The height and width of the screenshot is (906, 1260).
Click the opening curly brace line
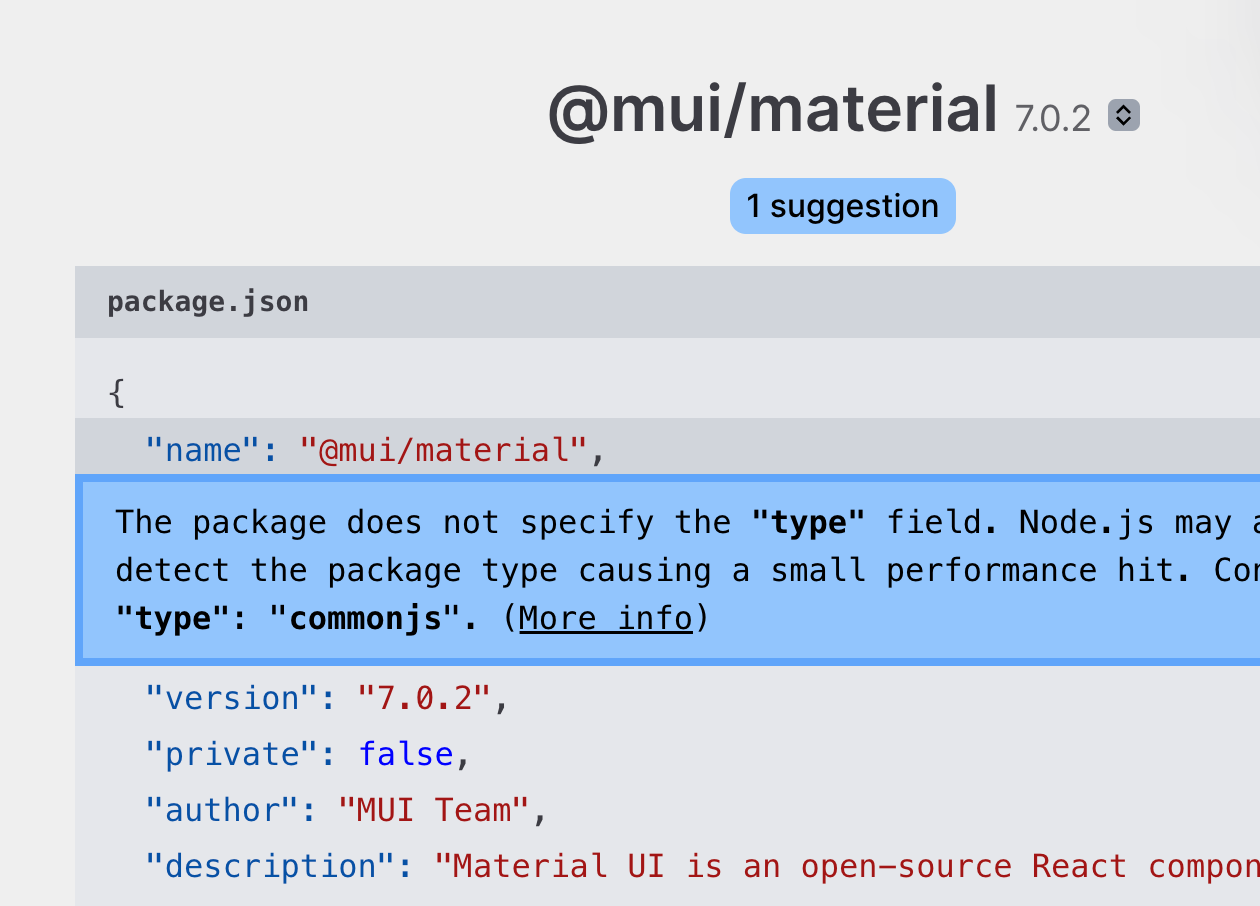point(116,393)
